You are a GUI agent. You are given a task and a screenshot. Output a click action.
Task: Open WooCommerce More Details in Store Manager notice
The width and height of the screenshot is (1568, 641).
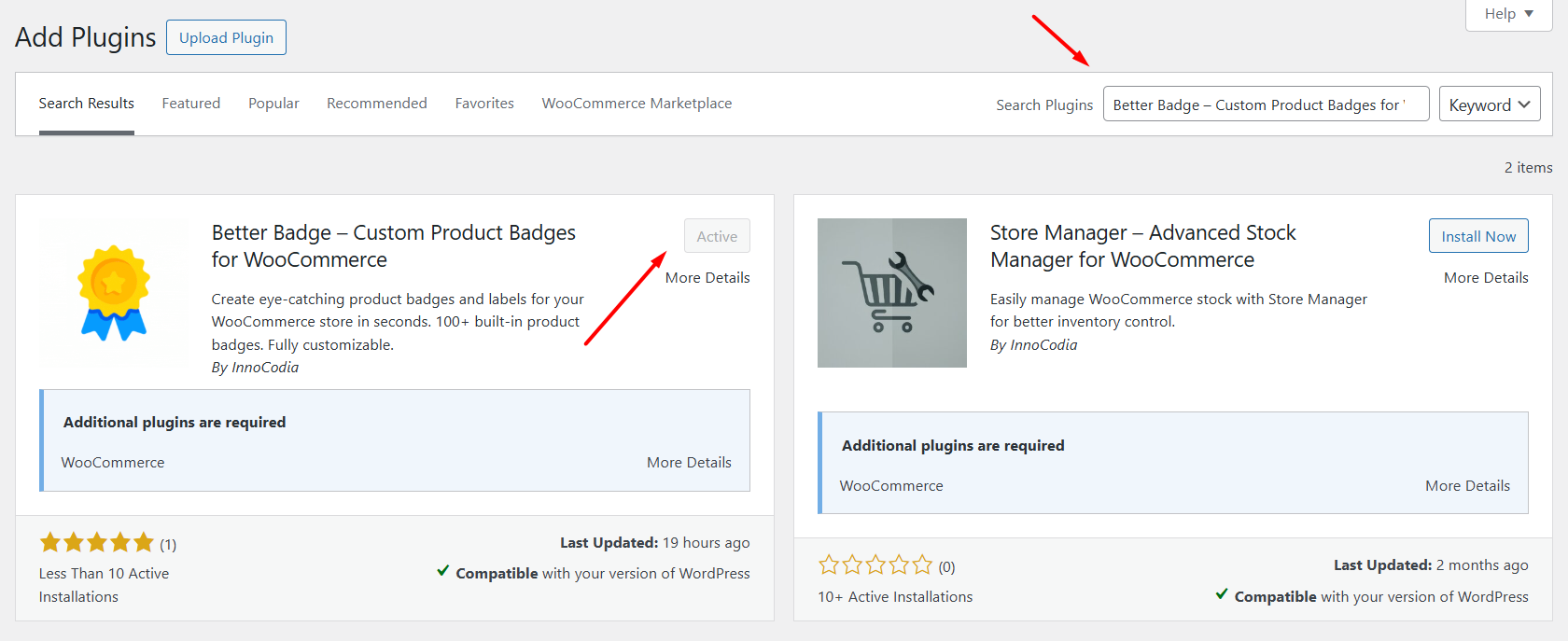point(1466,486)
